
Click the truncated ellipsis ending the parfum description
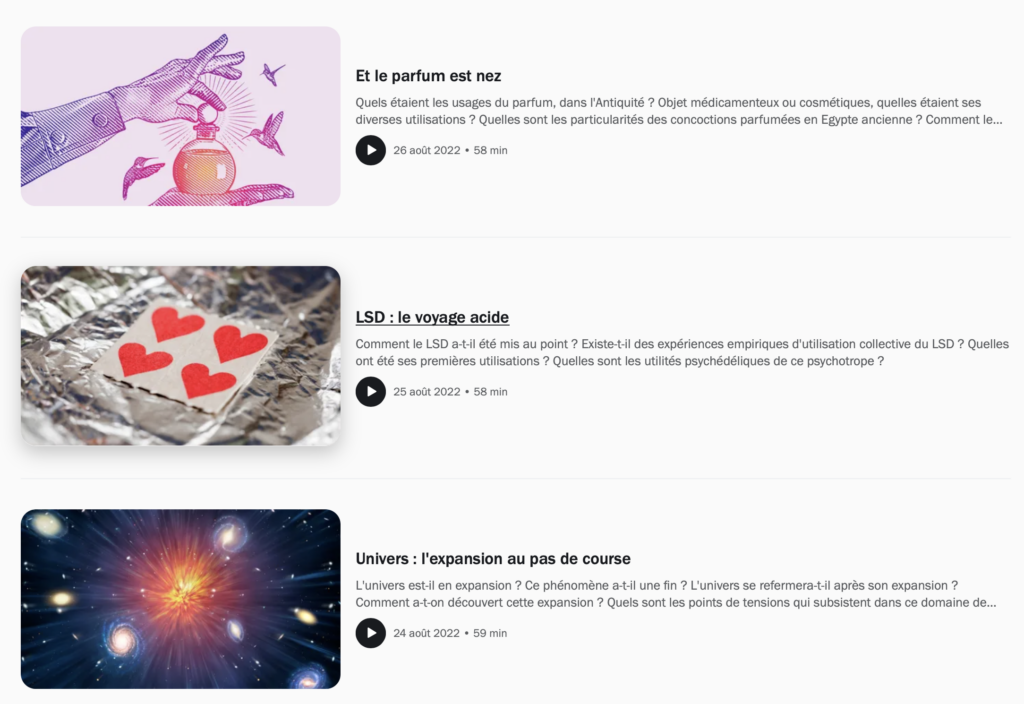[x=997, y=120]
